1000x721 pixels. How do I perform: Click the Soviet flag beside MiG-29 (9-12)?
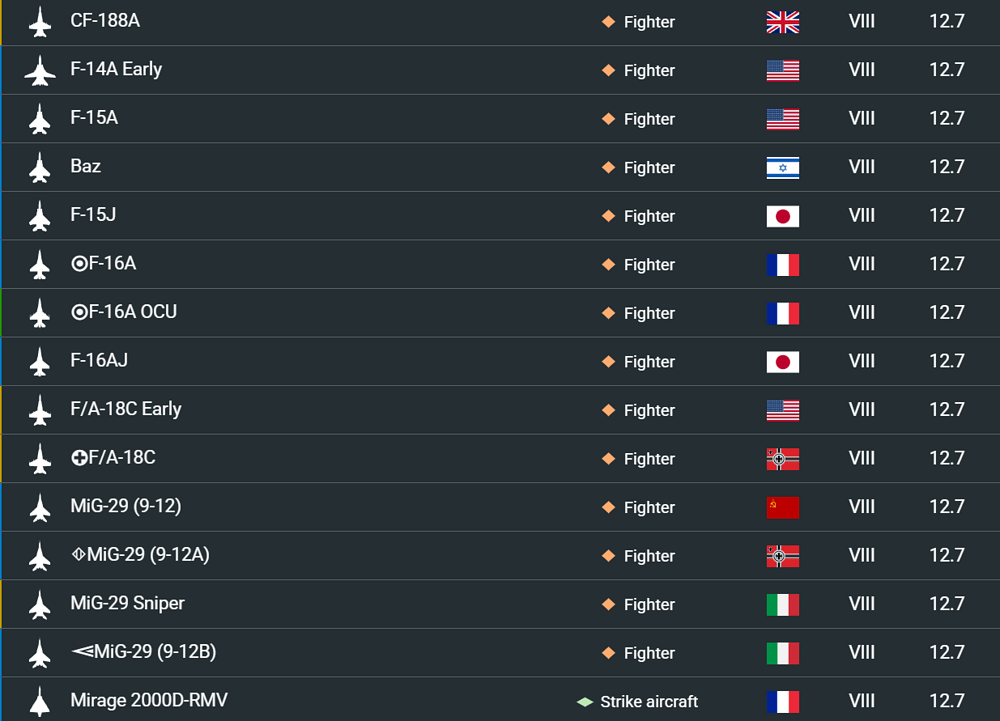point(783,507)
